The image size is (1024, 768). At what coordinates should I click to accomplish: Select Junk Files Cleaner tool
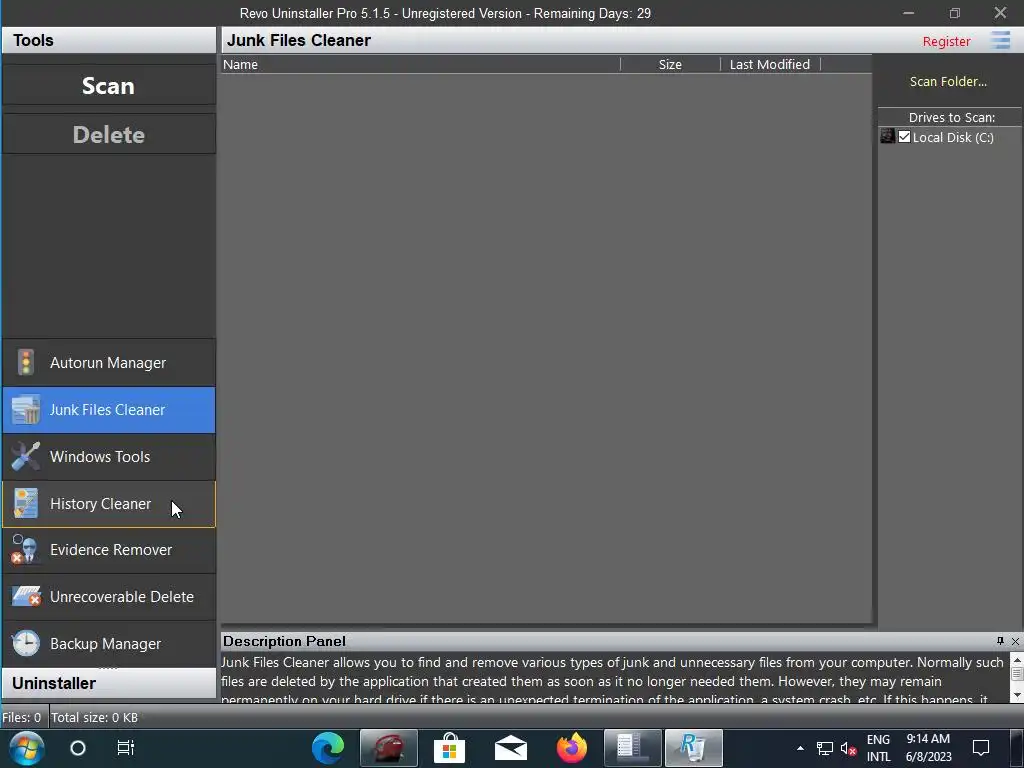tap(108, 409)
